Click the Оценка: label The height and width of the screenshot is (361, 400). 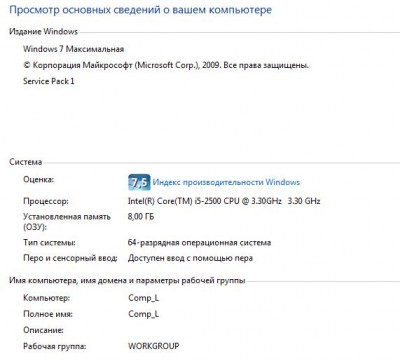tap(38, 180)
